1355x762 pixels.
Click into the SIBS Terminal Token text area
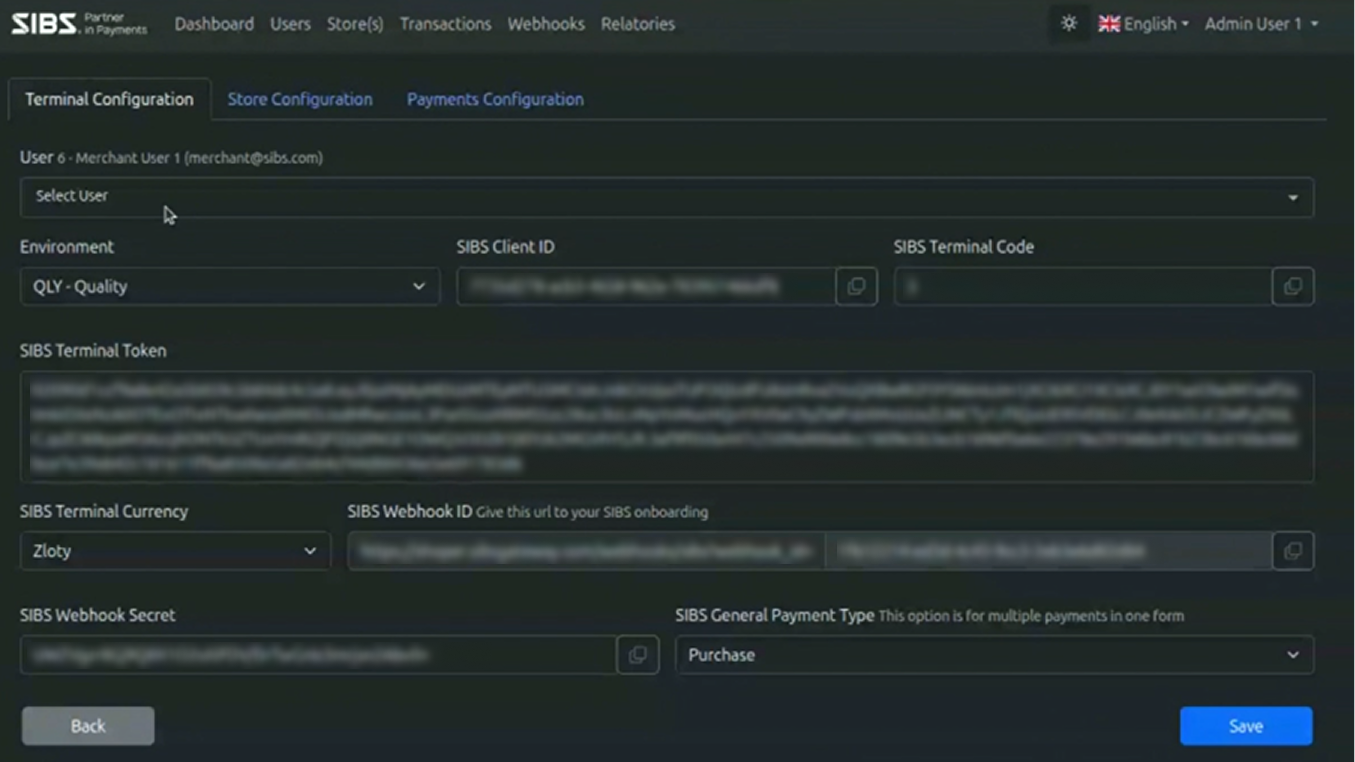tap(667, 427)
